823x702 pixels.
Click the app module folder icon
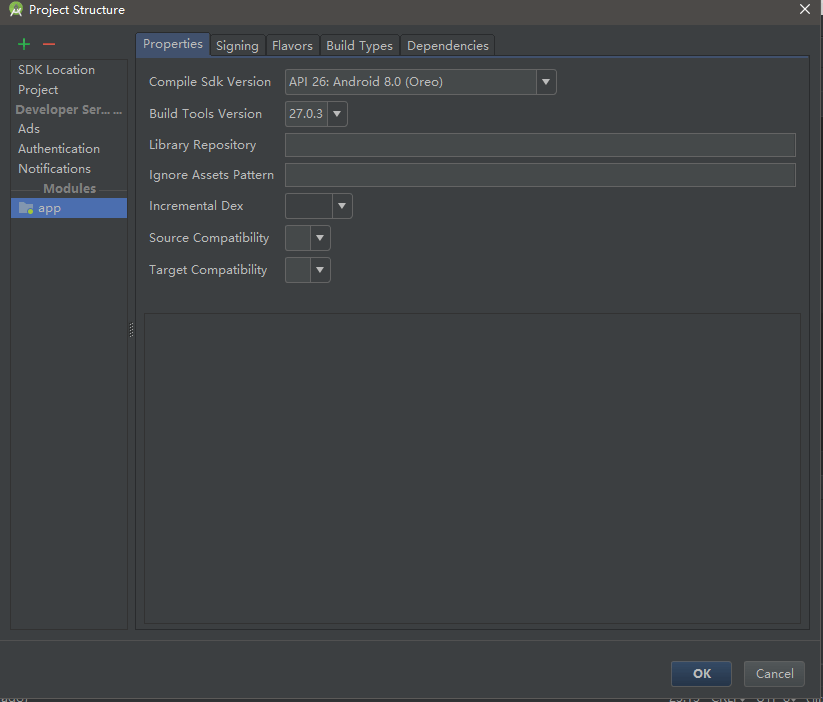pos(26,208)
